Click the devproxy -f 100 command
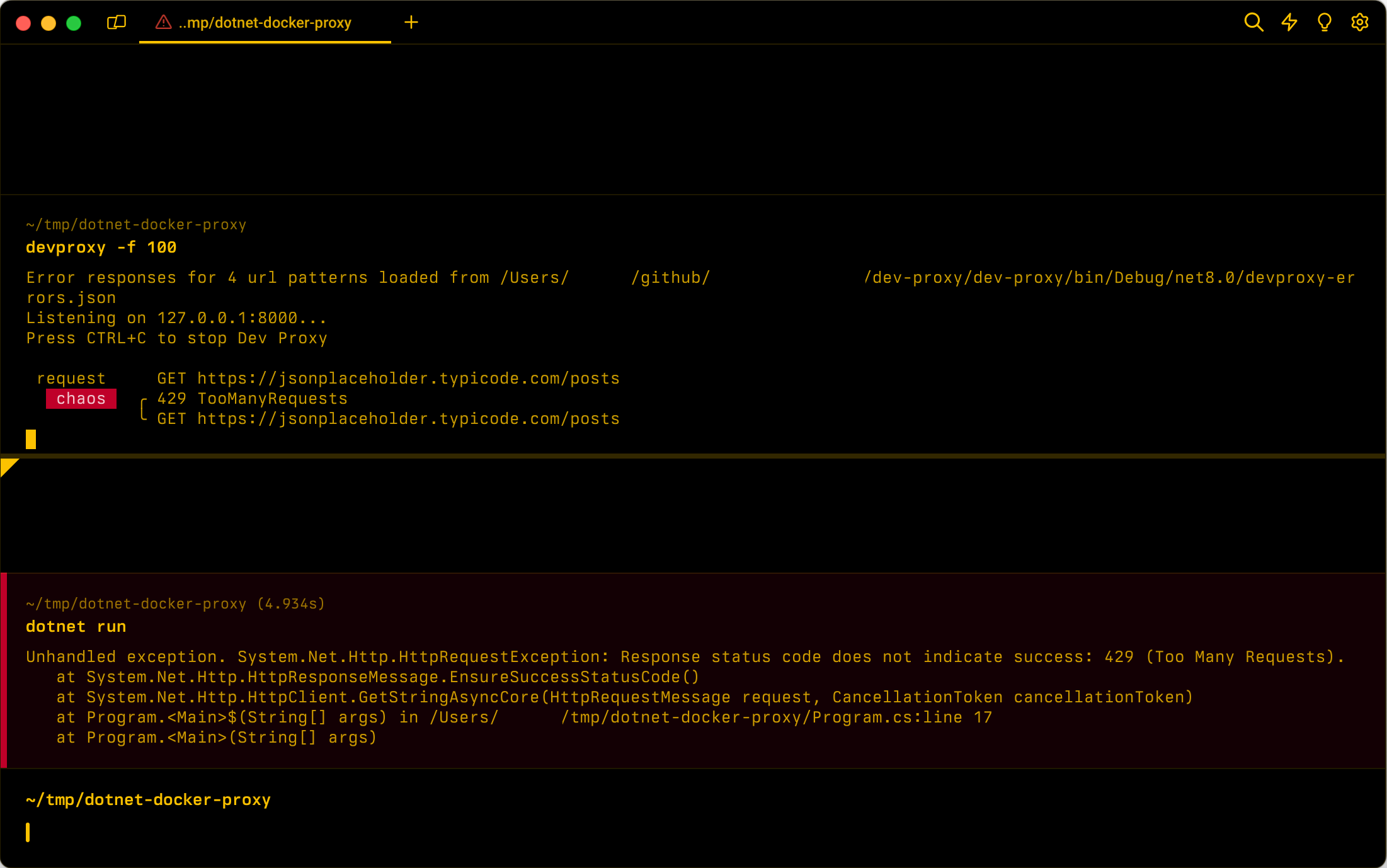The height and width of the screenshot is (868, 1387). pos(101,248)
